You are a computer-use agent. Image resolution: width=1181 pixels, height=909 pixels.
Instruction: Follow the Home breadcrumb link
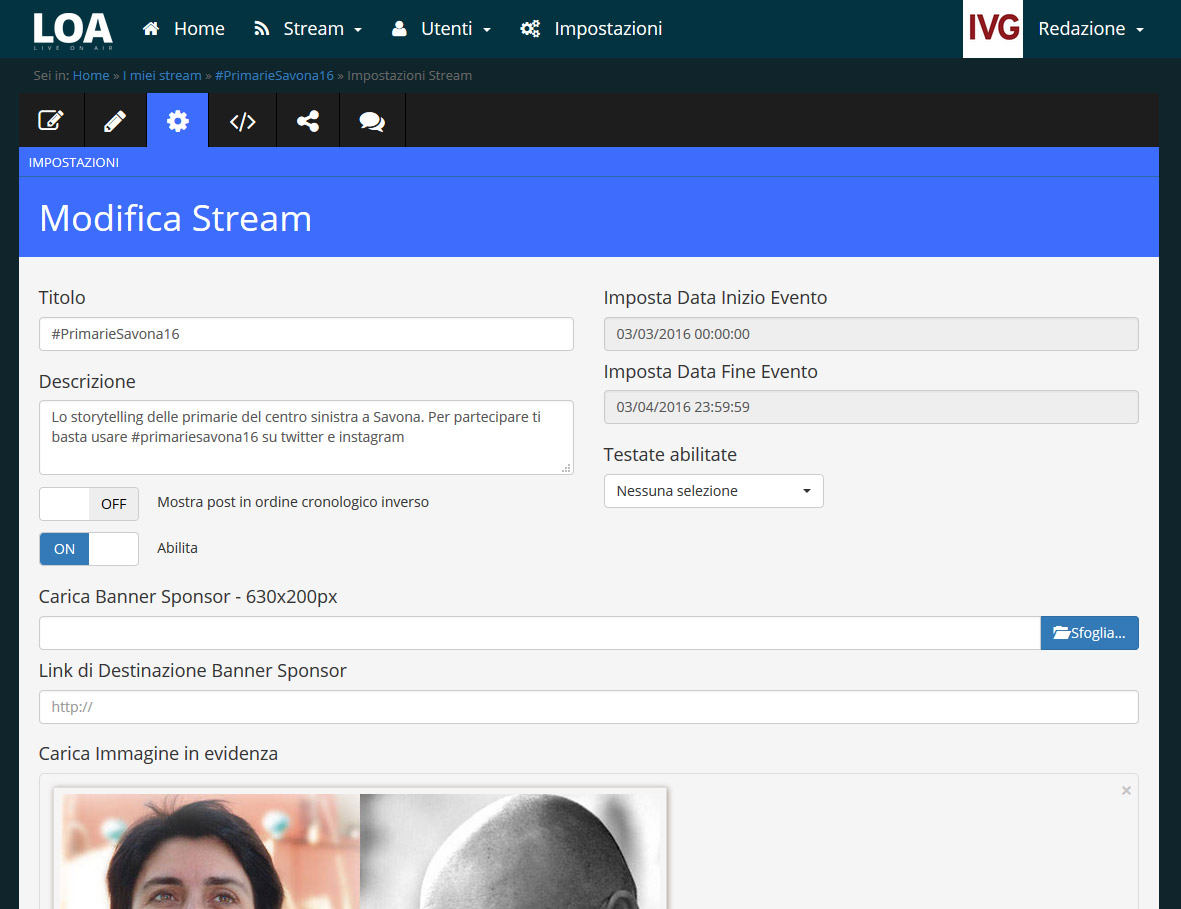(91, 75)
